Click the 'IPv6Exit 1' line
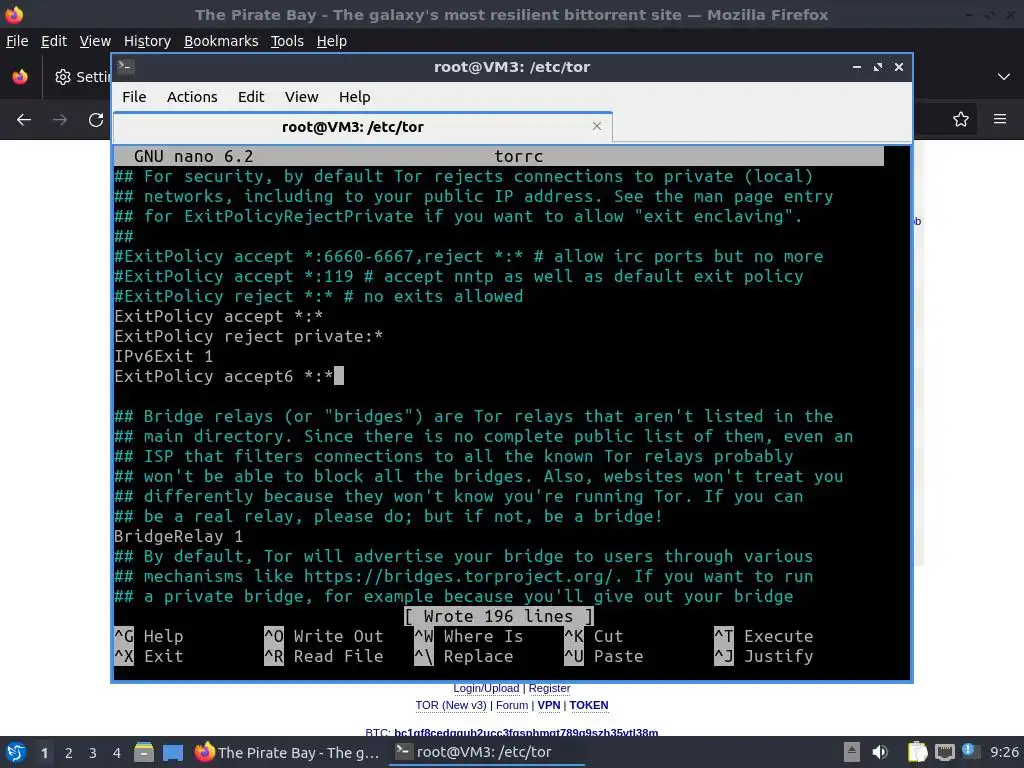The height and width of the screenshot is (768, 1024). pyautogui.click(x=163, y=356)
